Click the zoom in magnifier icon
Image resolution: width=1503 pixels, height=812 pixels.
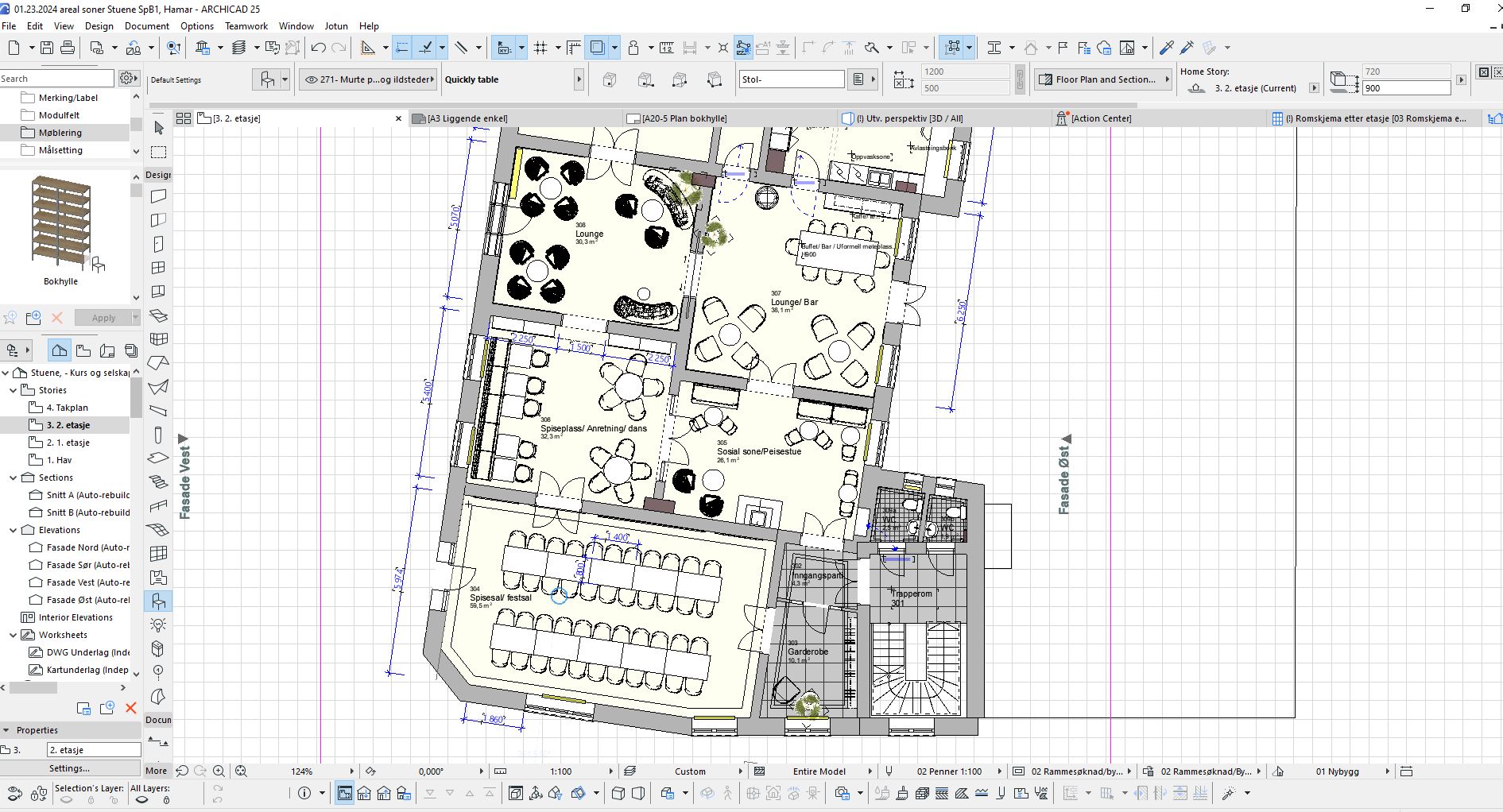[219, 771]
